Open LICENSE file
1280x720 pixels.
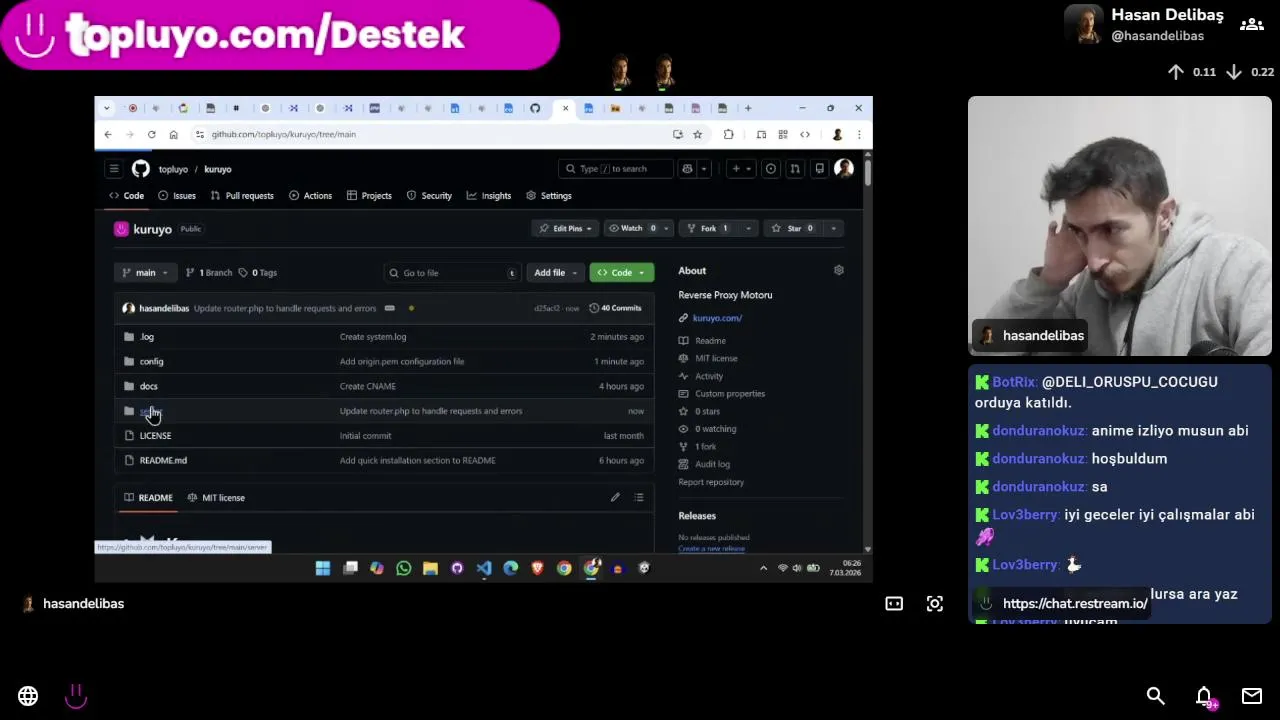coord(155,435)
